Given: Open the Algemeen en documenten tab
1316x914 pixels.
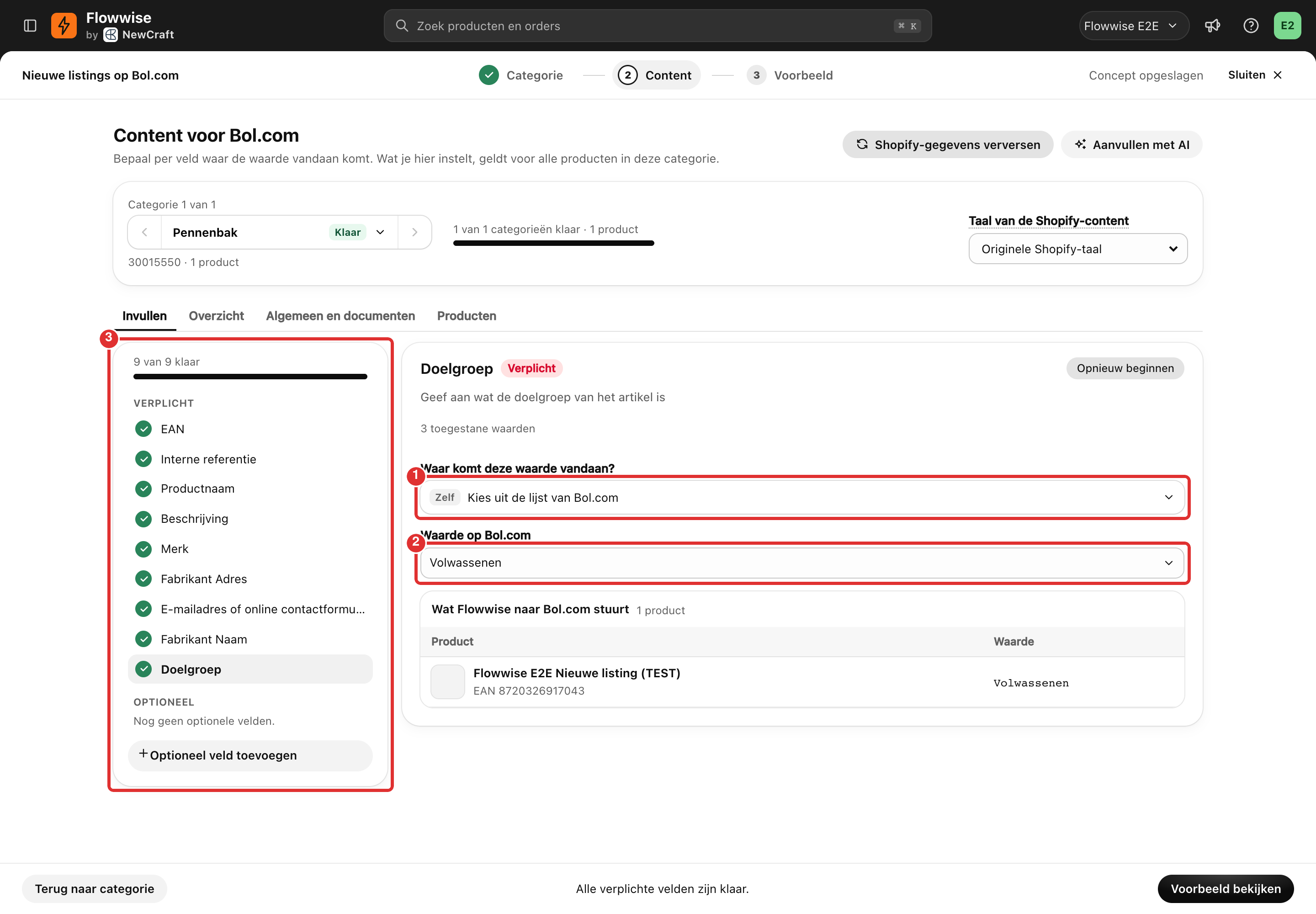Looking at the screenshot, I should tap(340, 316).
